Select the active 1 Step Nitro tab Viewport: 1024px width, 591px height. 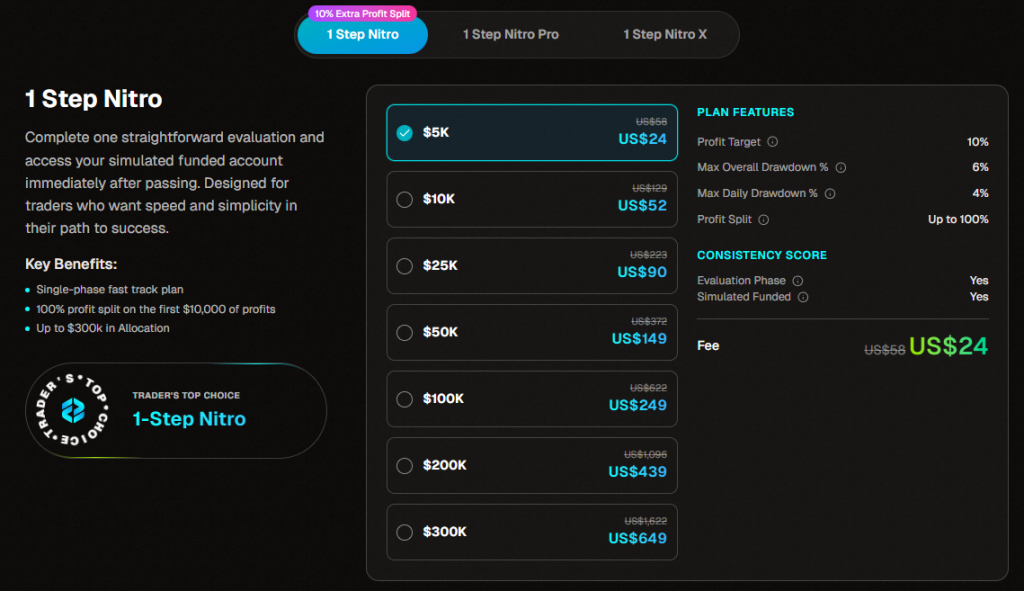(x=362, y=36)
